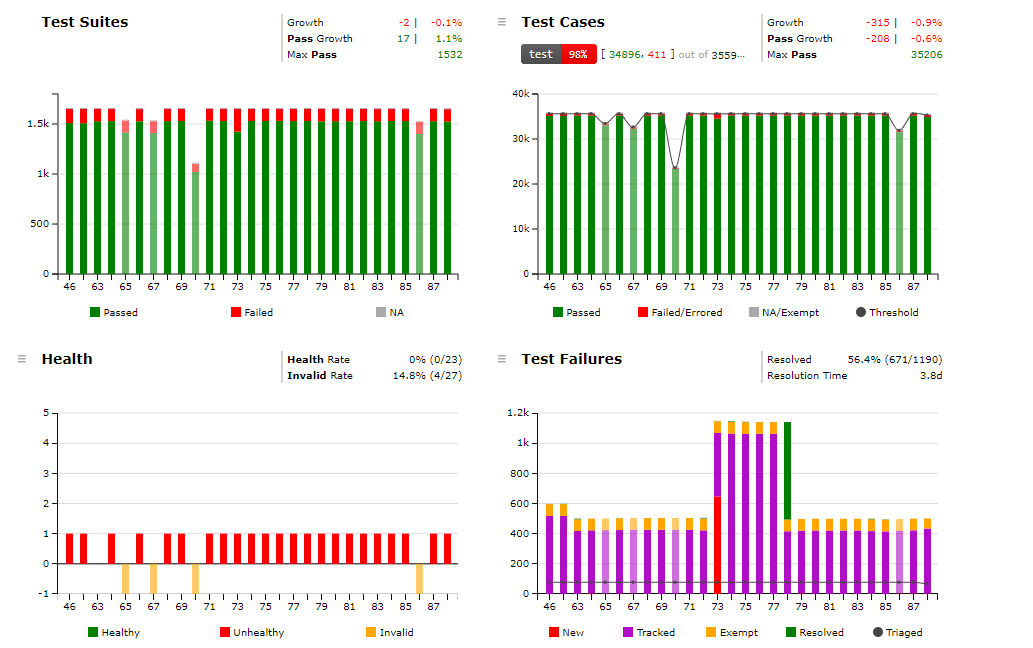Toggle the Unhealthy legend item
The width and height of the screenshot is (1033, 648).
coord(251,632)
